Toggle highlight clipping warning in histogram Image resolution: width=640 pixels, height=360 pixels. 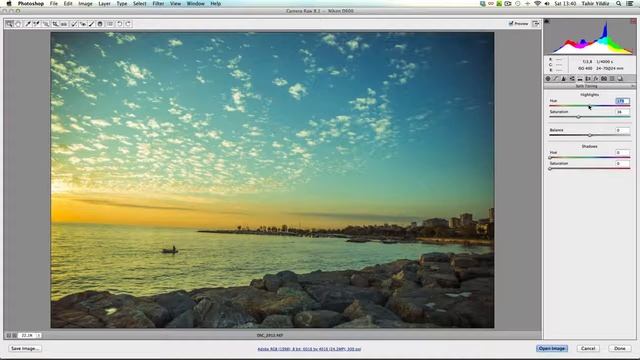pos(633,21)
